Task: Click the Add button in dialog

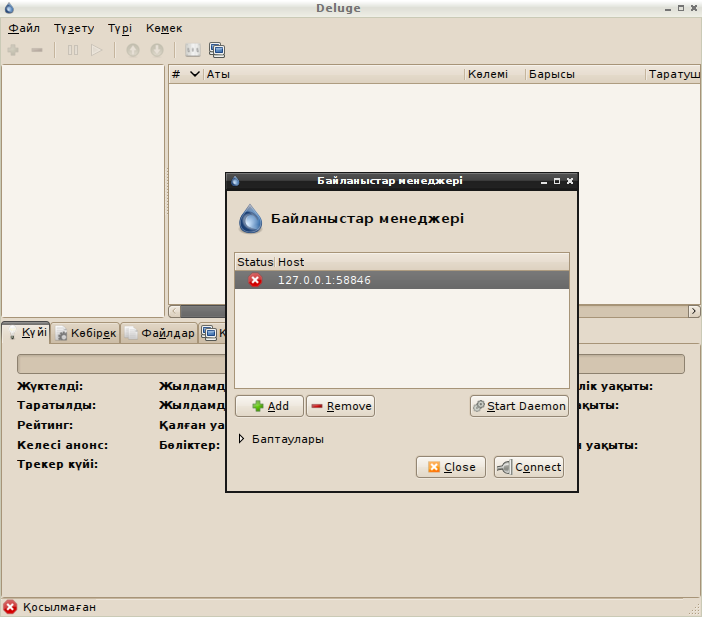Action: [270, 406]
